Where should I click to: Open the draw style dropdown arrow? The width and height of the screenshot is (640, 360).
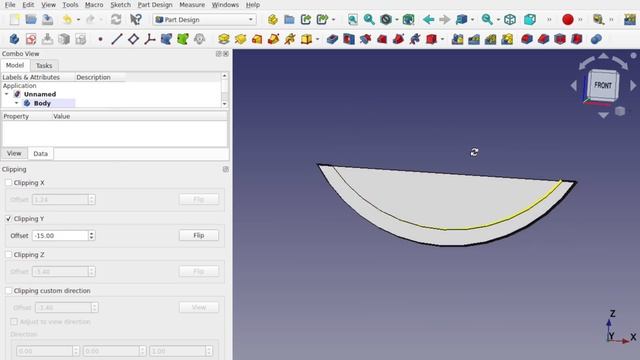(x=397, y=20)
